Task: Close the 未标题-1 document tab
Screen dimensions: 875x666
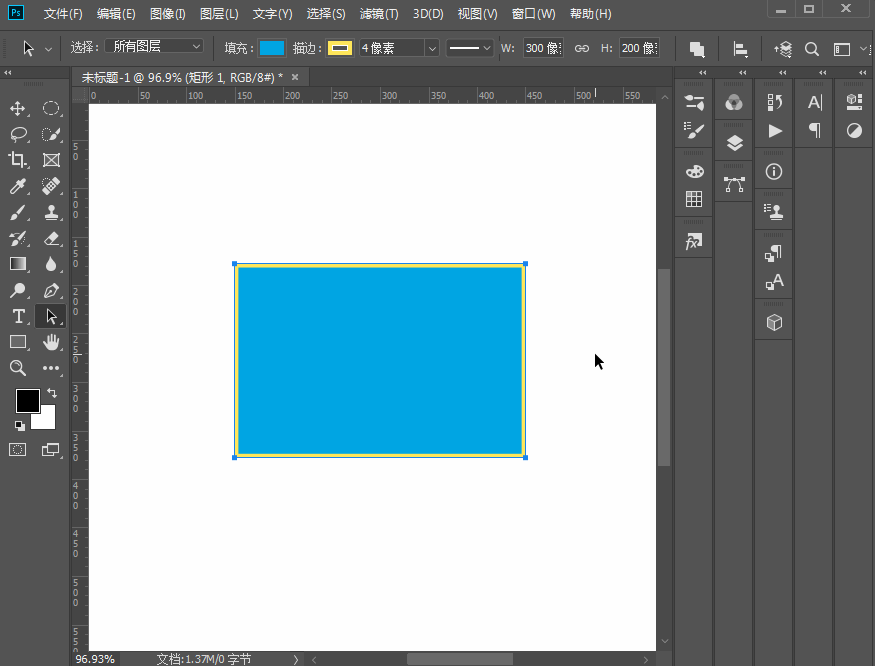Action: tap(295, 77)
